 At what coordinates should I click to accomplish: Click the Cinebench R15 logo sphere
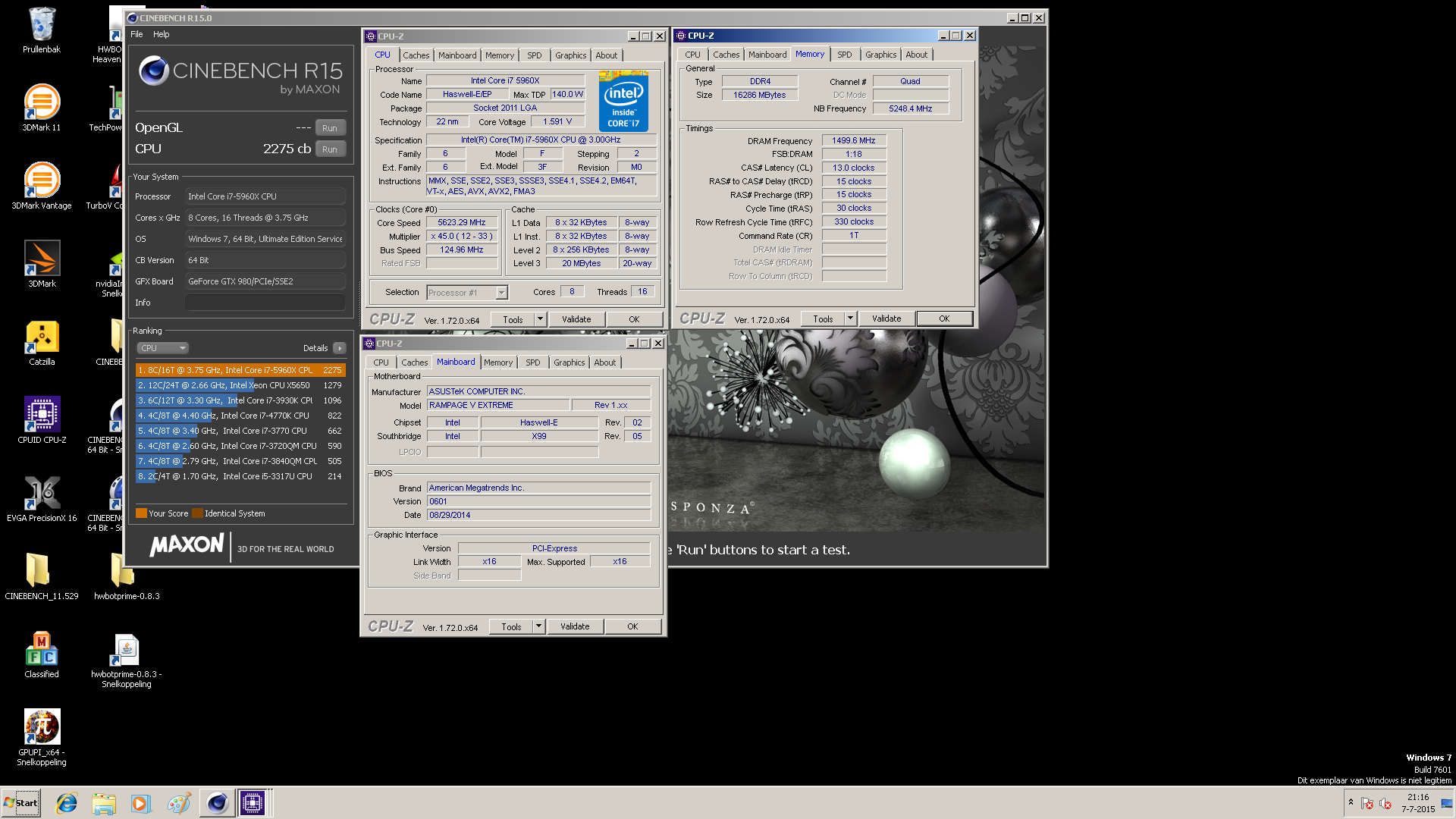click(x=154, y=71)
